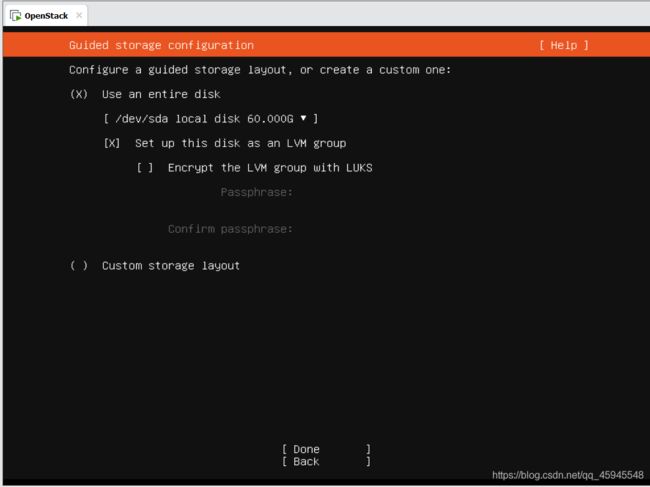
Task: Close the OpenStack tab
Action: pyautogui.click(x=79, y=15)
